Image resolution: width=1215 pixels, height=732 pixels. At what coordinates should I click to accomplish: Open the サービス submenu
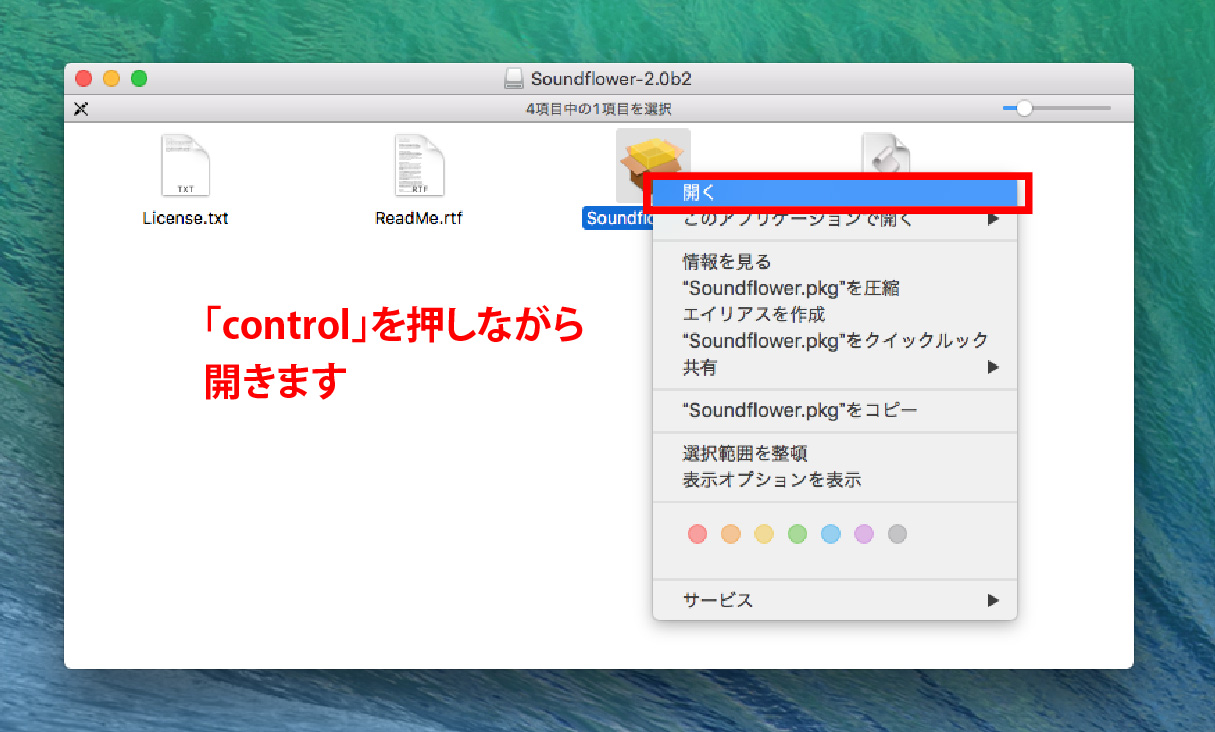835,600
